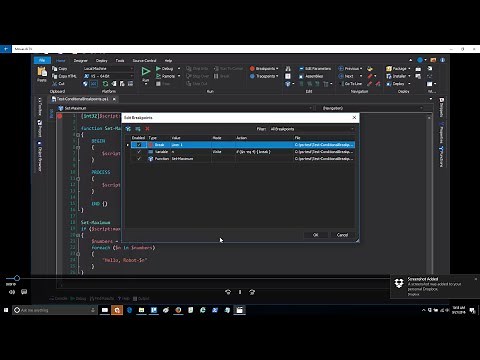Screen dimensions: 480x360
Task: Select the Set-Maximum Function breakpoint row
Action: click(x=243, y=159)
